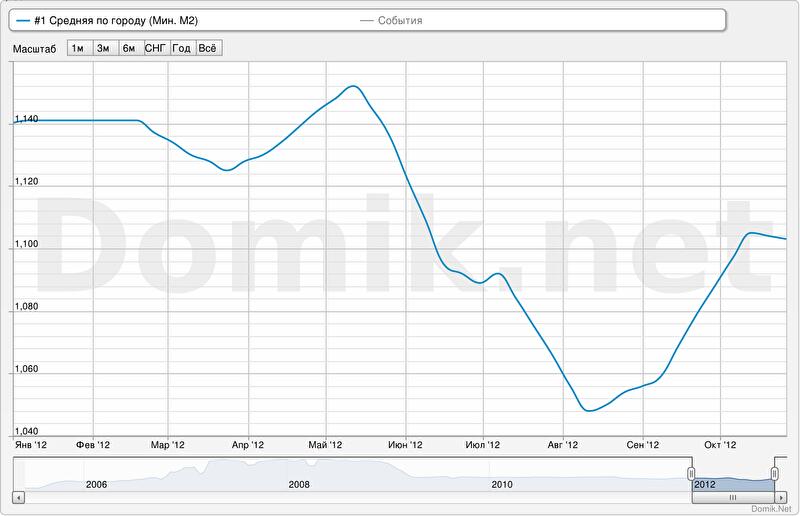Grab the right navigator range handle
The width and height of the screenshot is (800, 516).
(775, 473)
